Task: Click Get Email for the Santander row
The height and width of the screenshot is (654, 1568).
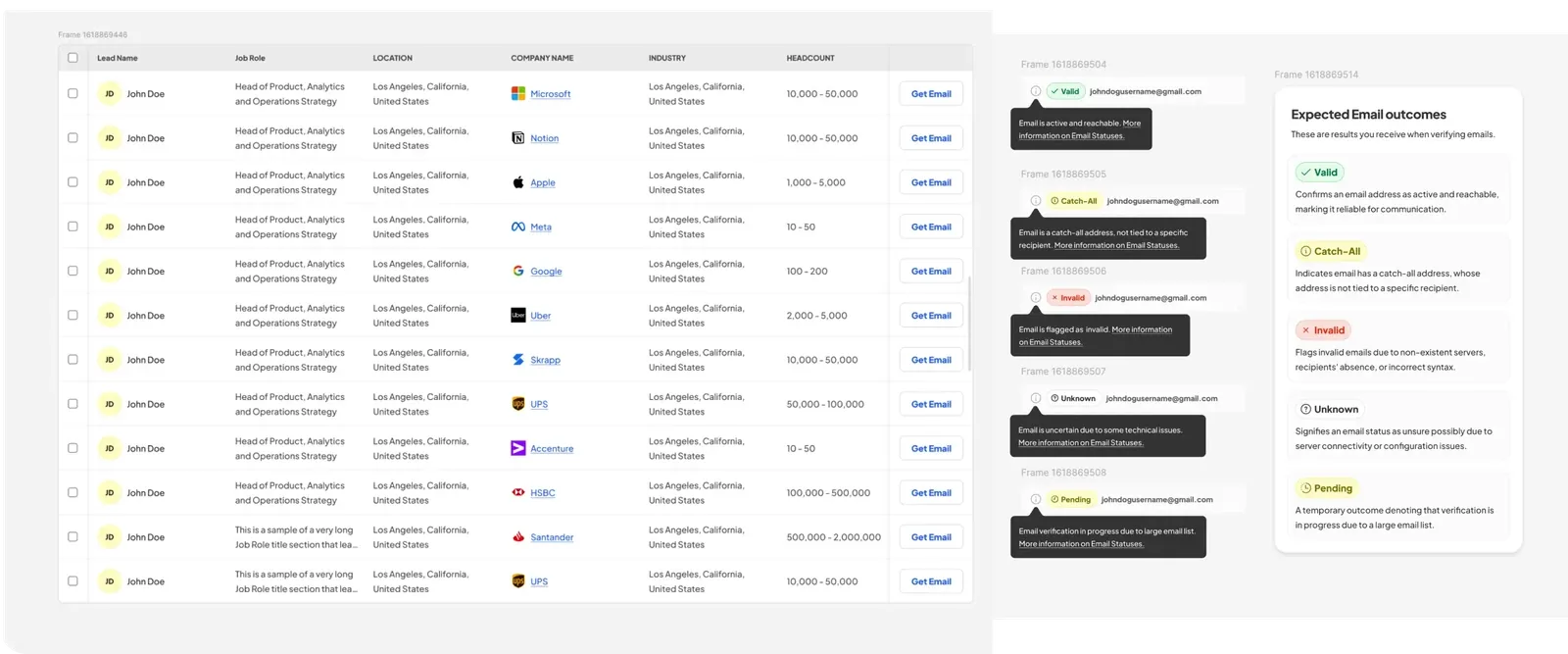Action: [931, 537]
